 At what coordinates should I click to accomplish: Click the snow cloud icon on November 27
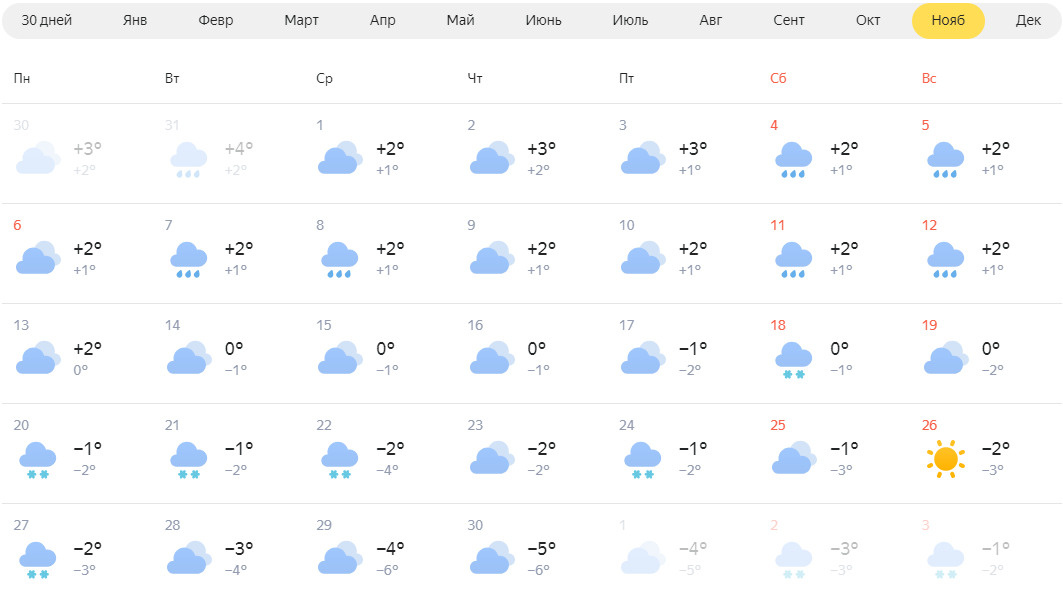point(37,560)
